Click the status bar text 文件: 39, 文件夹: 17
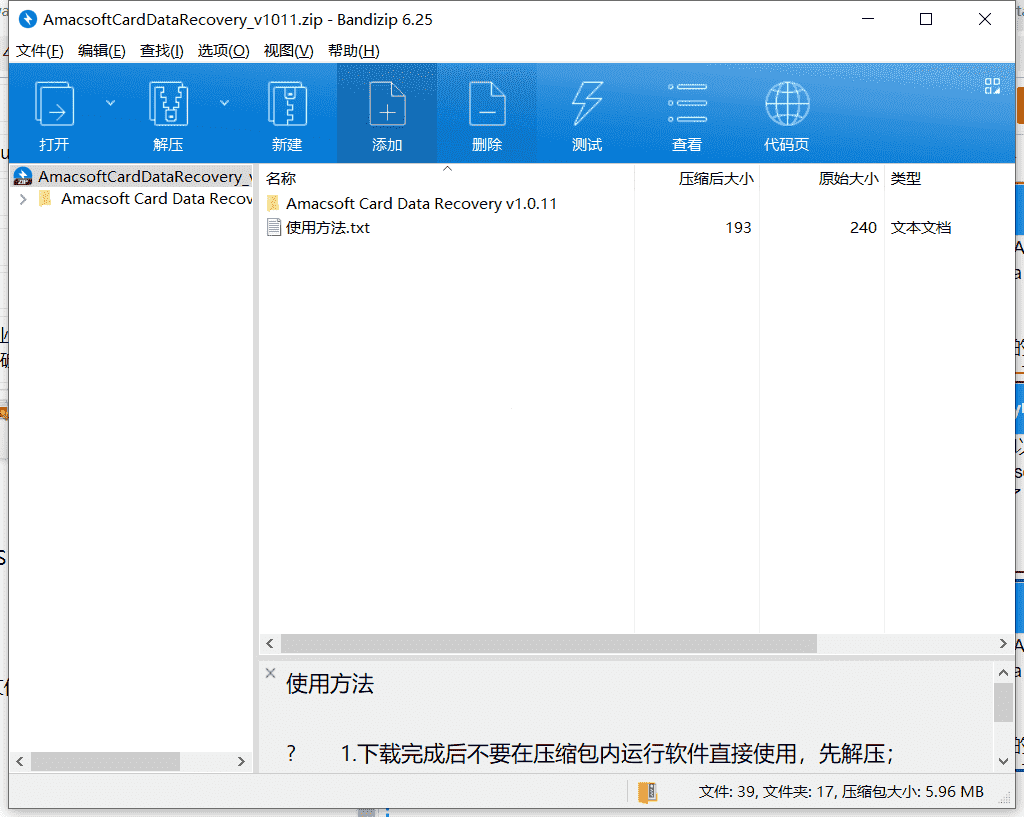 click(x=767, y=792)
